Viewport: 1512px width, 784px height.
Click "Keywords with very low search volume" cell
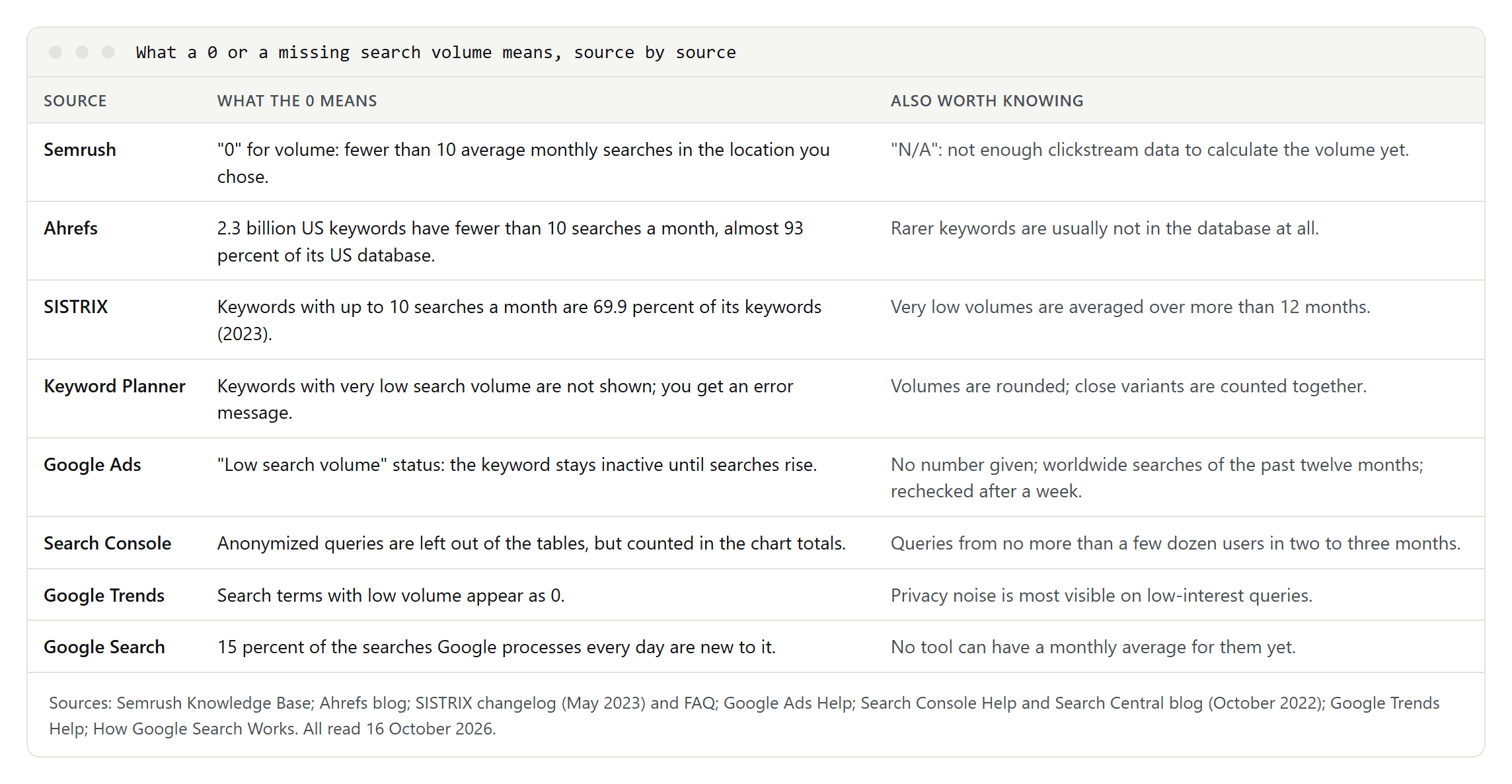pos(506,400)
